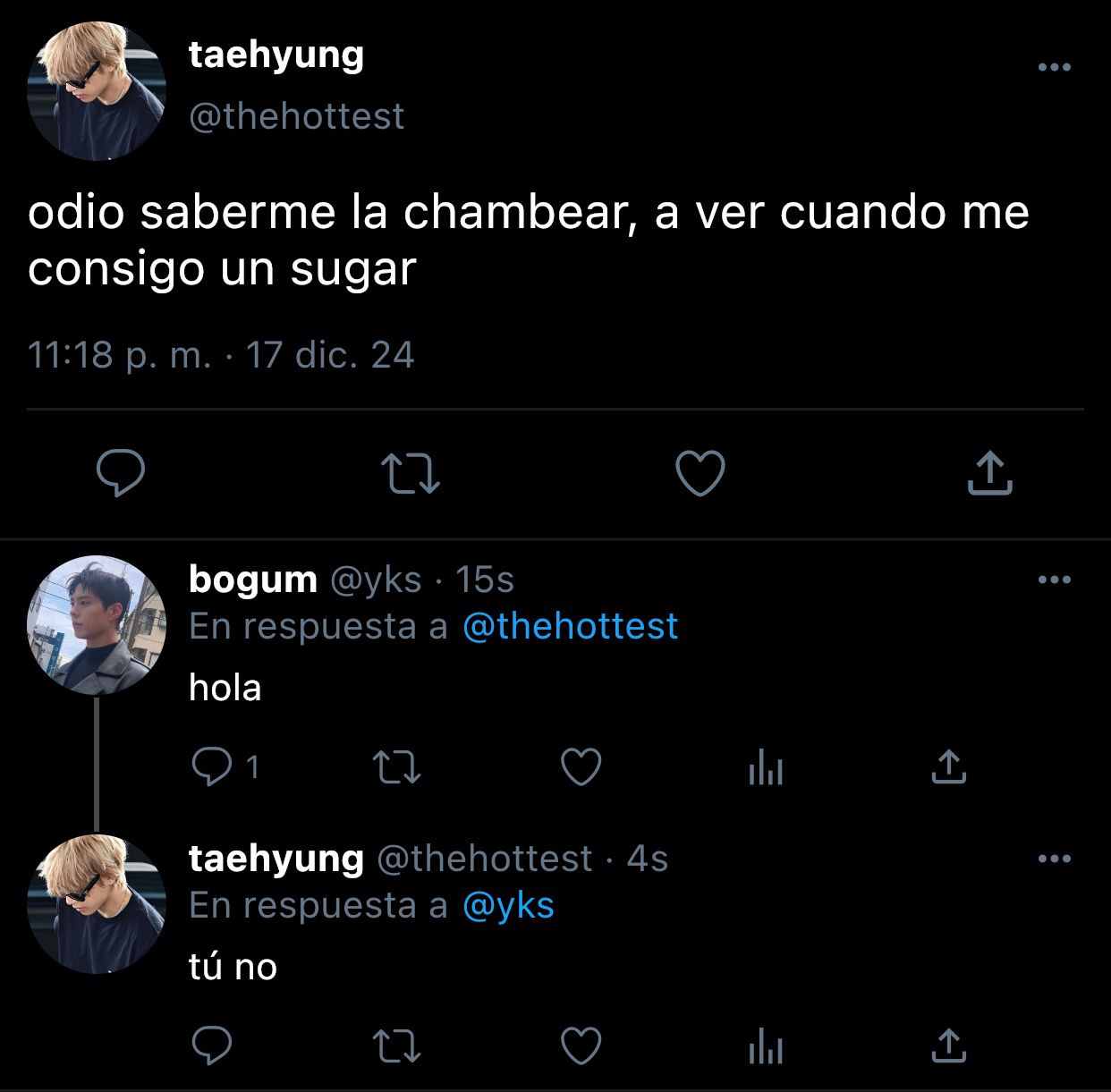The height and width of the screenshot is (1092, 1111).
Task: Open the @thehottest mention link in bogum's reply
Action: pos(570,626)
